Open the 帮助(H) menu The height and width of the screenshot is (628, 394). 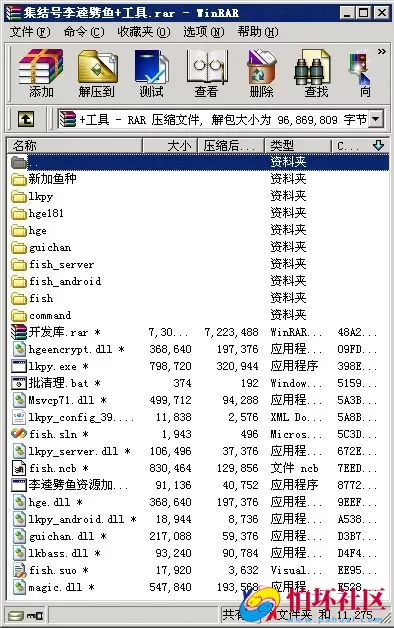coord(258,32)
